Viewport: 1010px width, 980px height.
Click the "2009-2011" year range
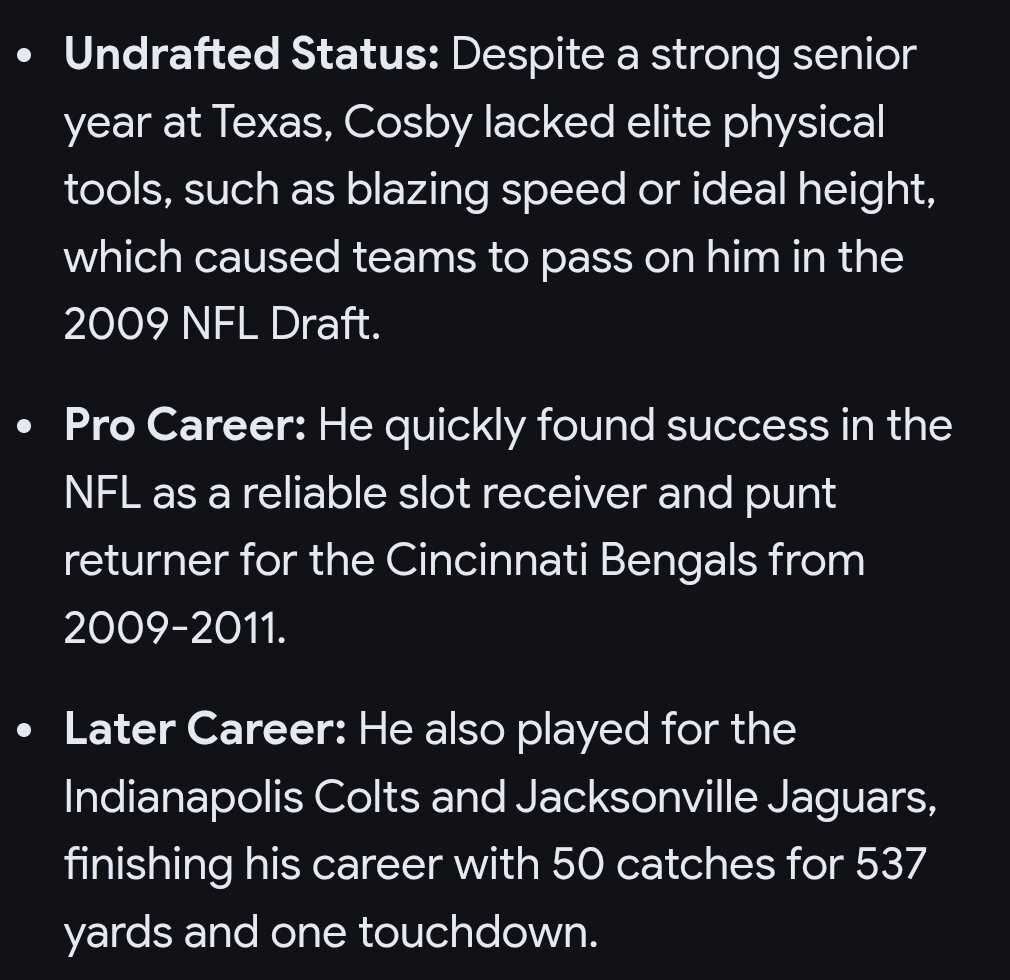tap(174, 628)
